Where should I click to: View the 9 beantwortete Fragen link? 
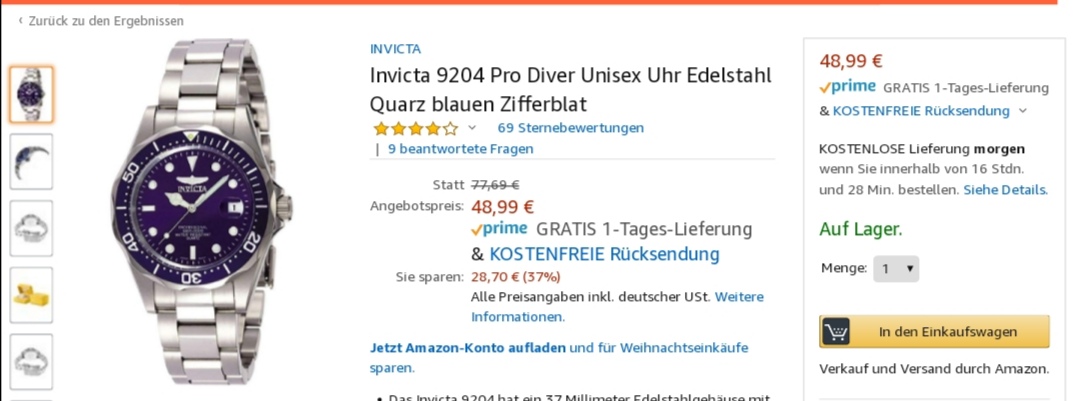pos(460,149)
